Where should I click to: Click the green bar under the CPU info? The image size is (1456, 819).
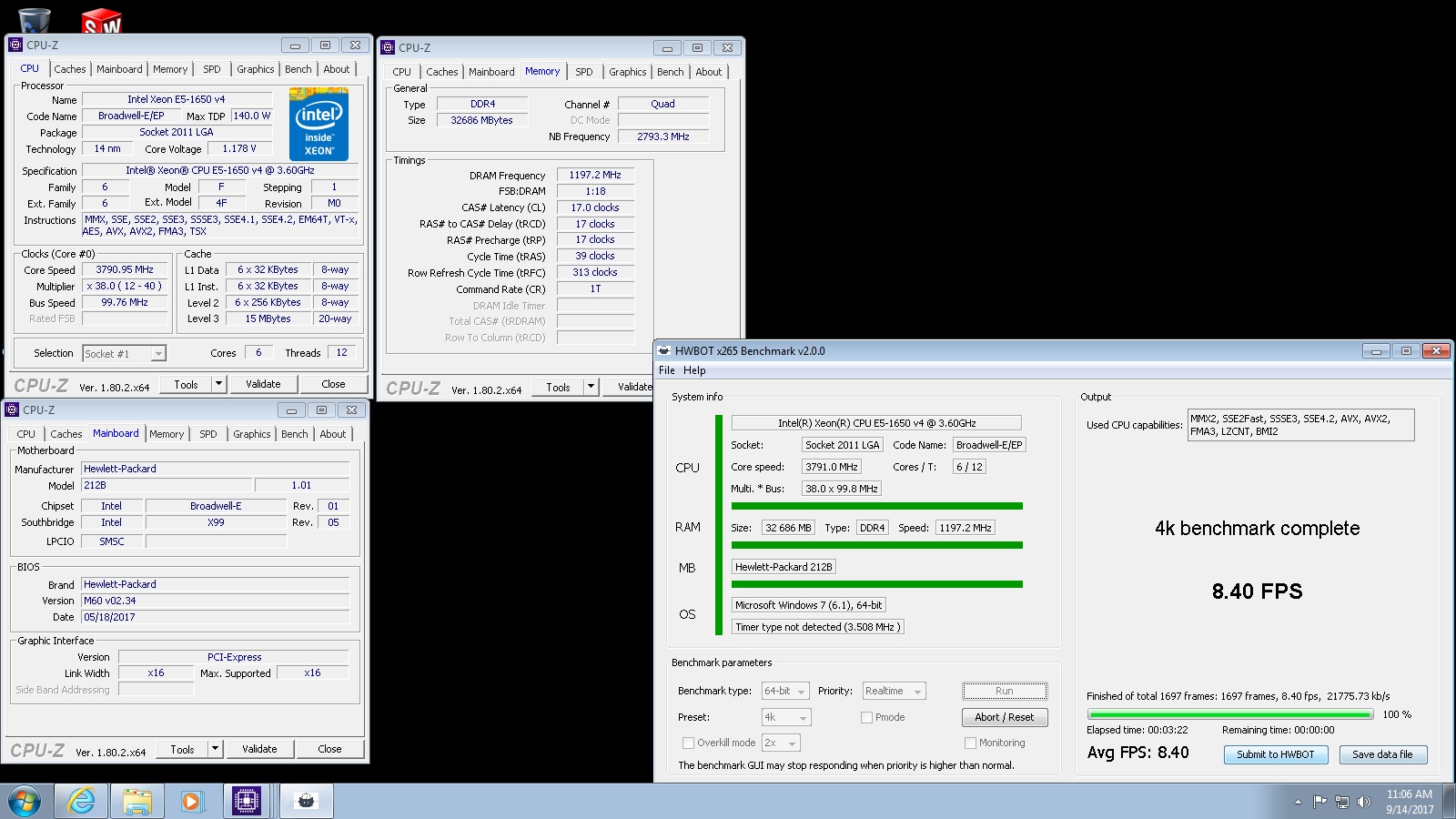(877, 506)
